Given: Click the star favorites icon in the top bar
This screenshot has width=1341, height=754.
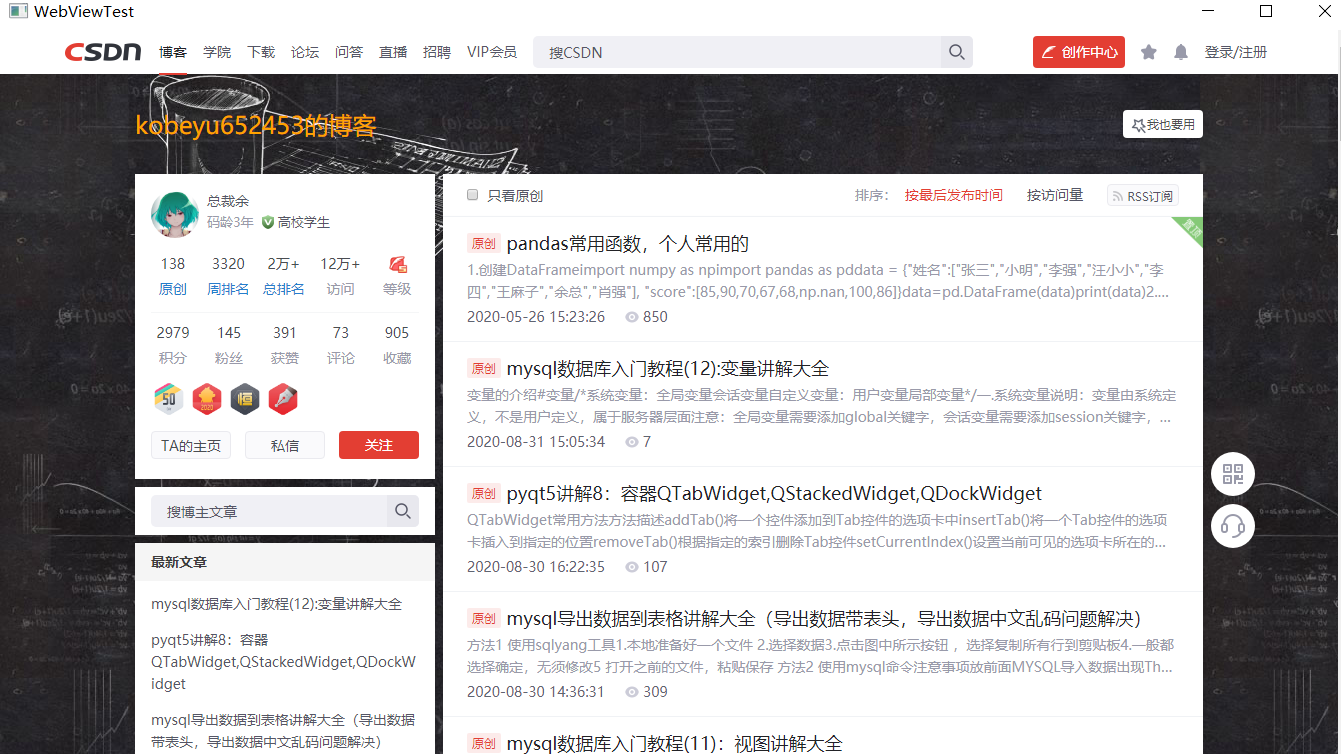Looking at the screenshot, I should point(1148,51).
